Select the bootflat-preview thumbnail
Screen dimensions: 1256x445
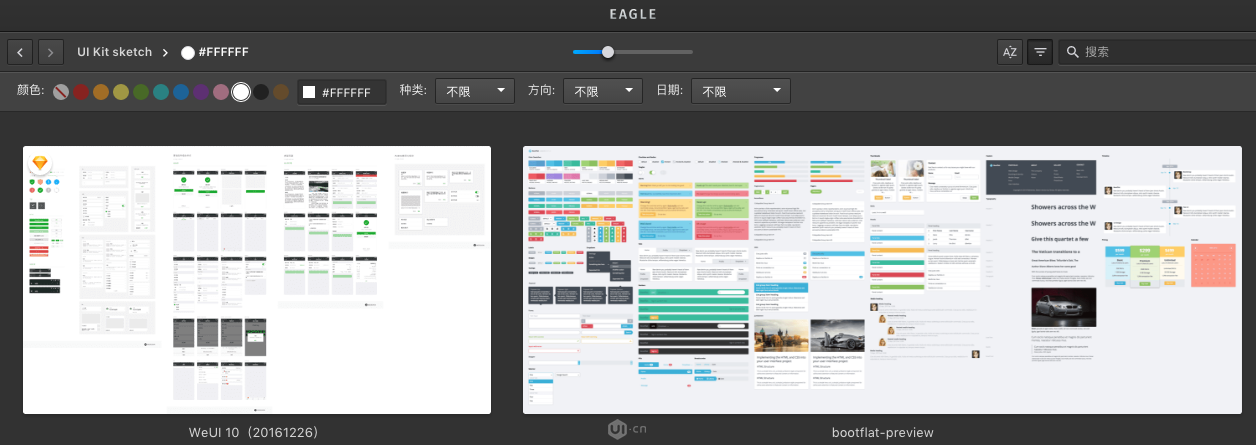882,280
